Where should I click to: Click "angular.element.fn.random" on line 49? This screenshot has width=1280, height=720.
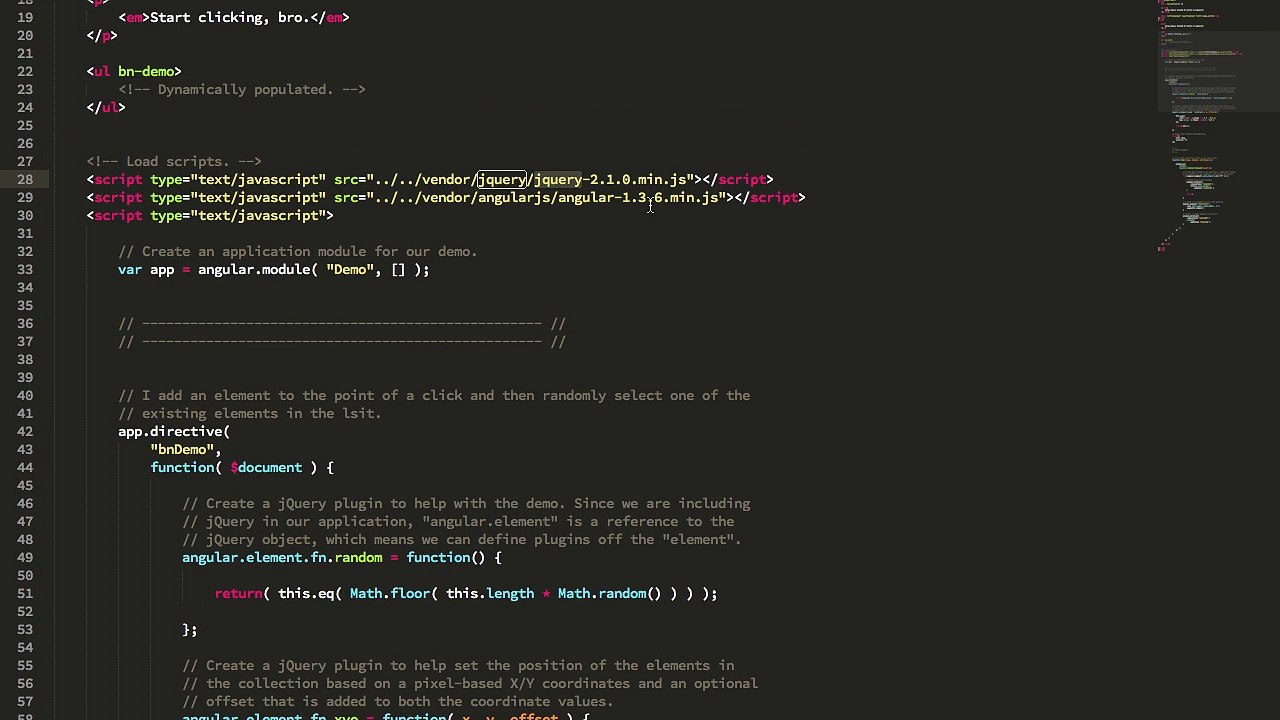click(282, 558)
